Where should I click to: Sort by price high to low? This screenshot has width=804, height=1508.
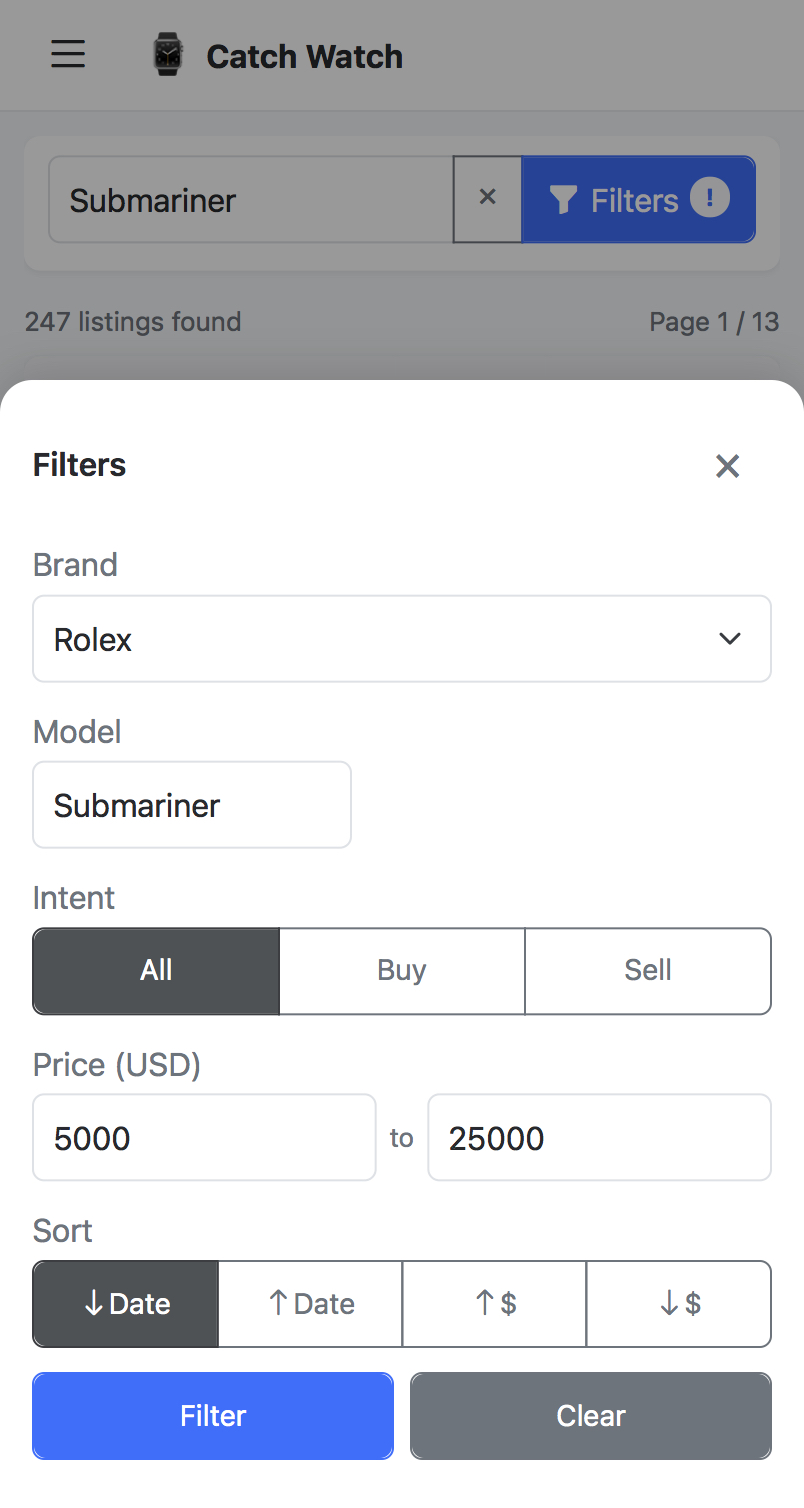coord(678,1303)
